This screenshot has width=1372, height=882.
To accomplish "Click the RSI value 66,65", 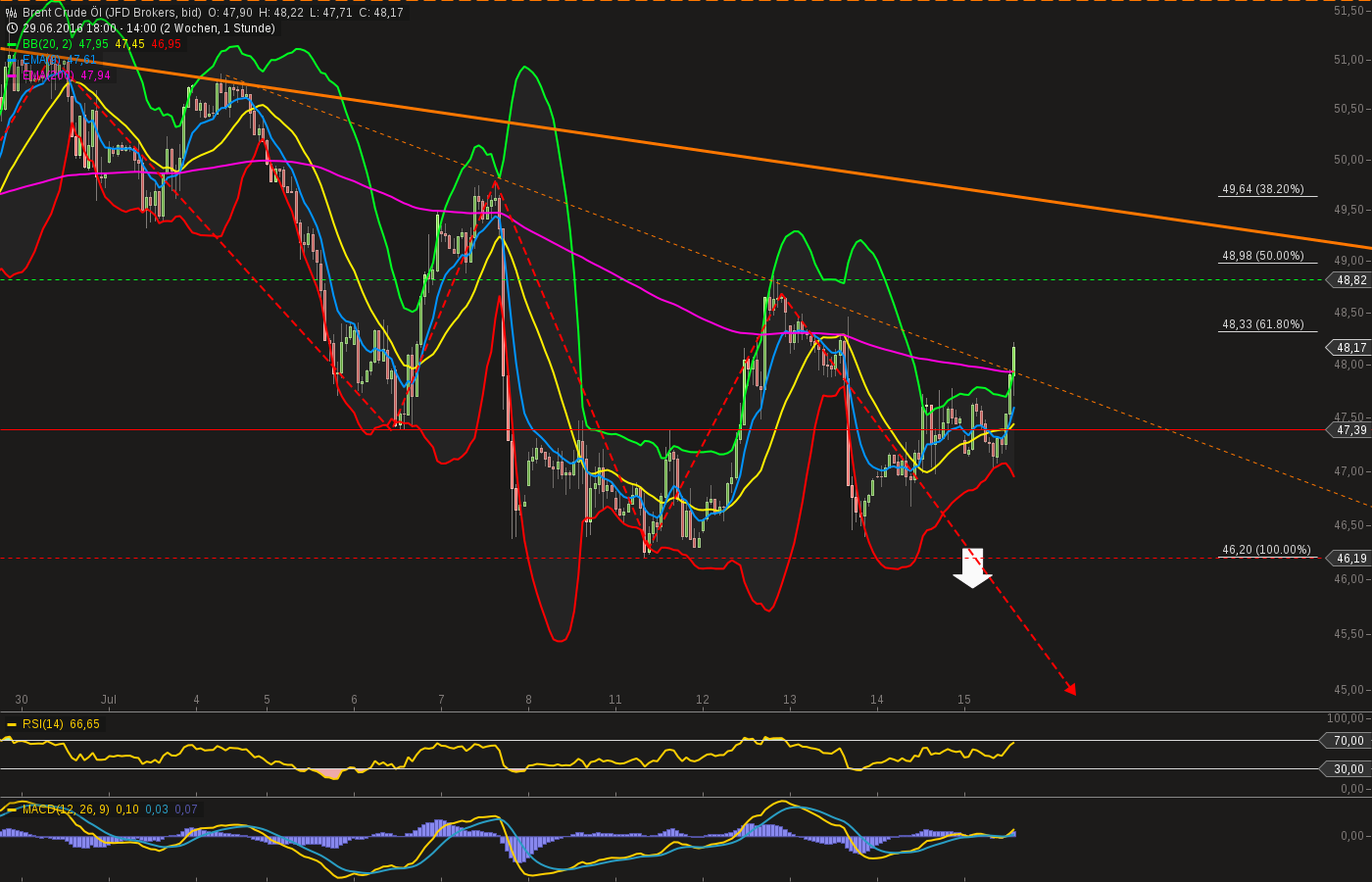I will tap(84, 724).
